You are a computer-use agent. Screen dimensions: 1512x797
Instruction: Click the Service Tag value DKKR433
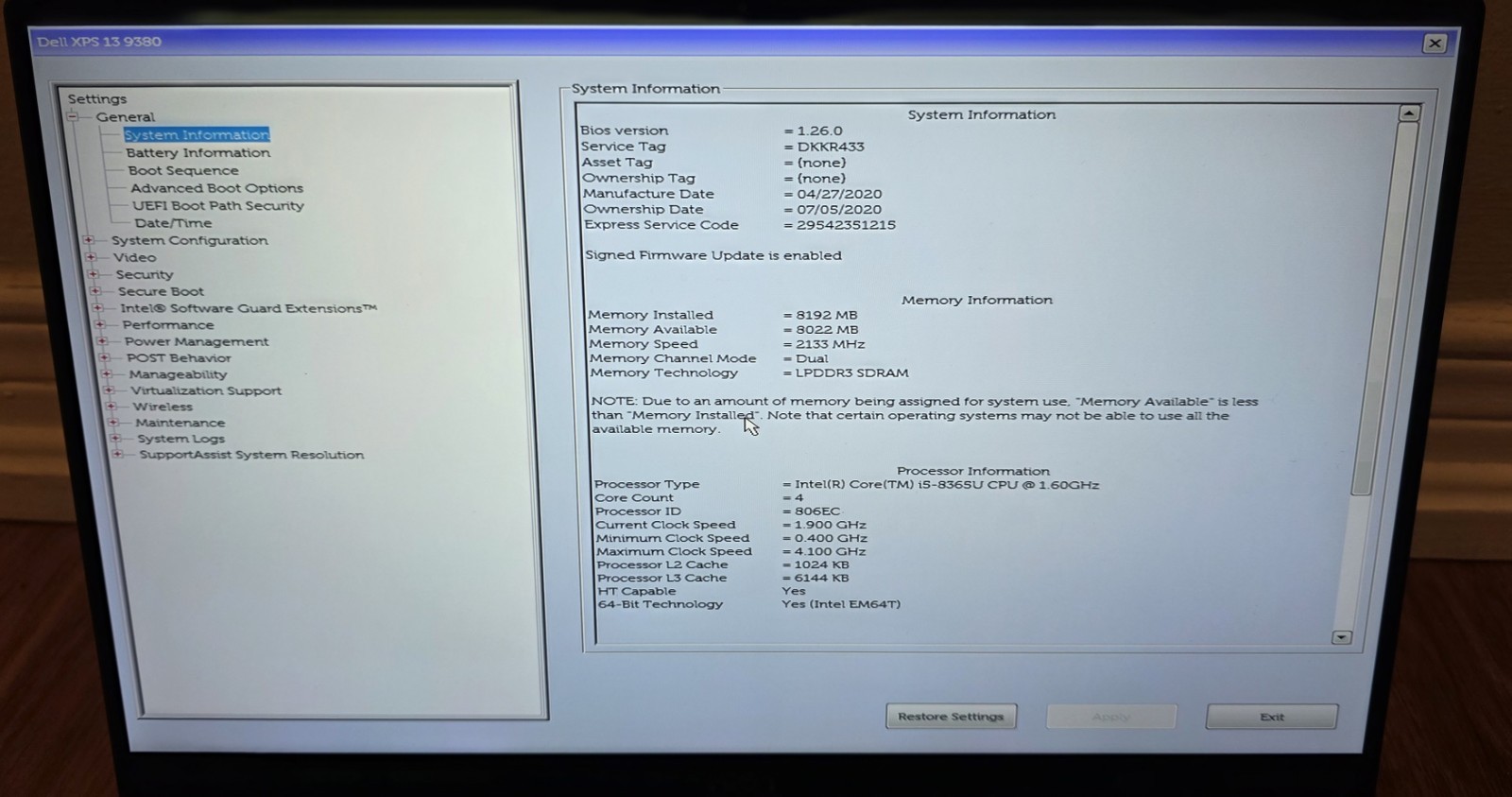click(x=831, y=147)
